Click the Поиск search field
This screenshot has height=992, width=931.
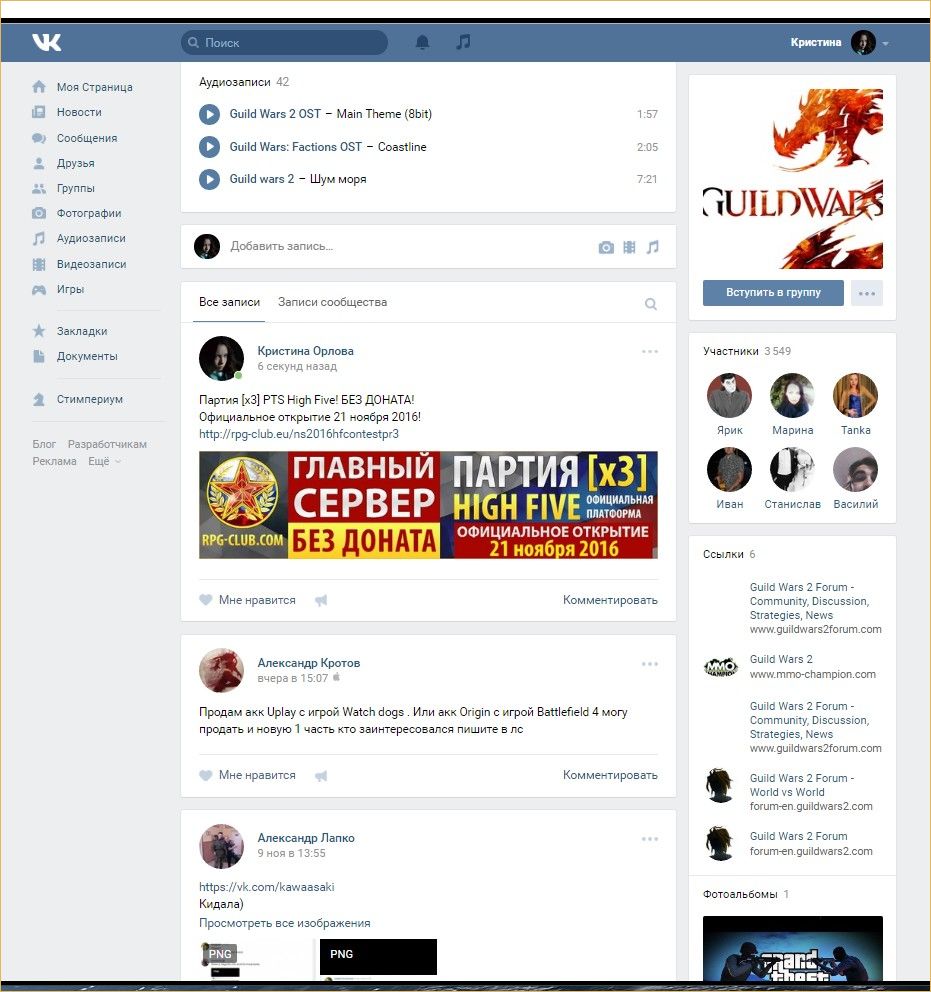[x=285, y=42]
